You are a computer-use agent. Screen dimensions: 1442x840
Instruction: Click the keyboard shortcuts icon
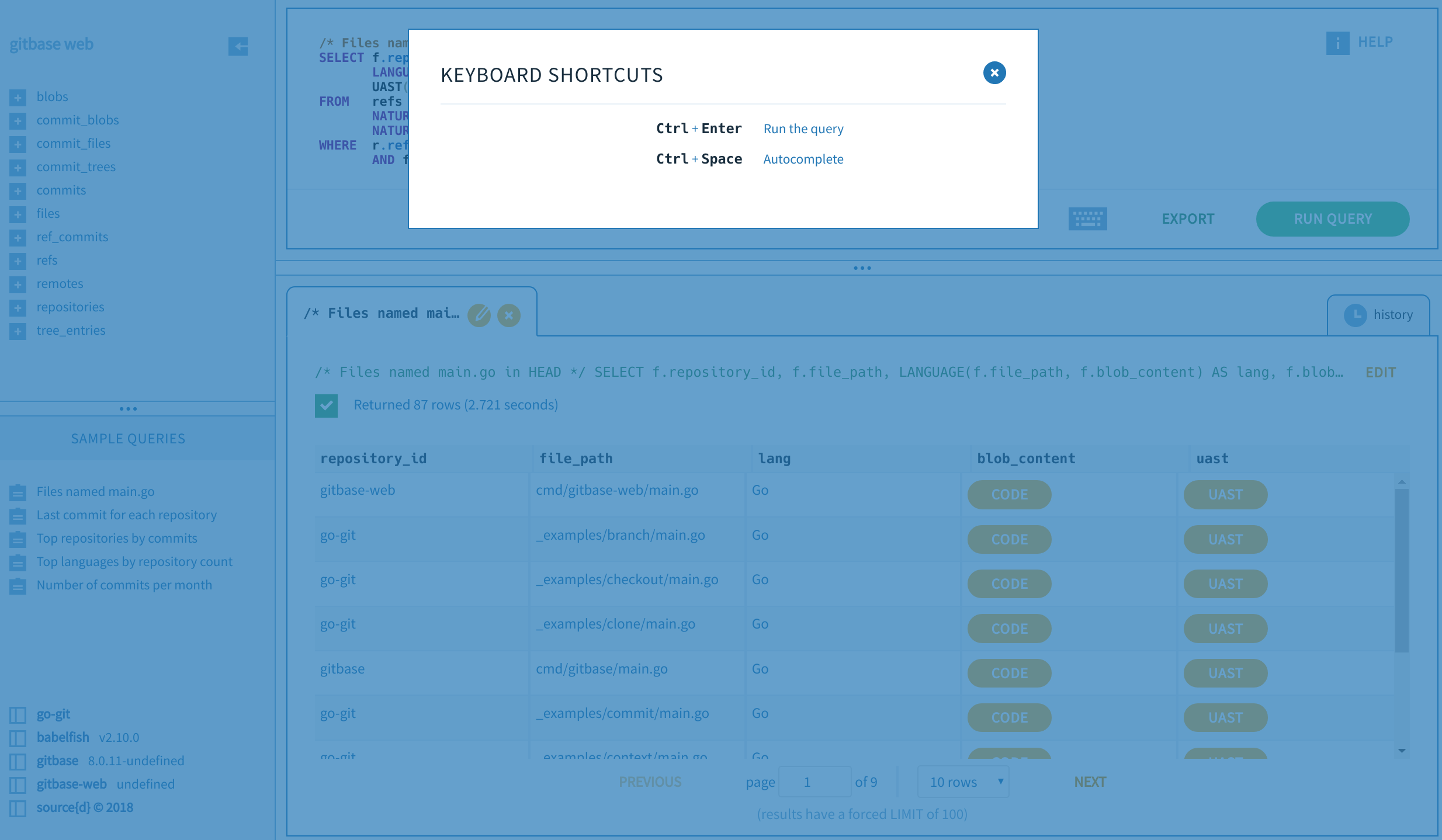pos(1087,219)
